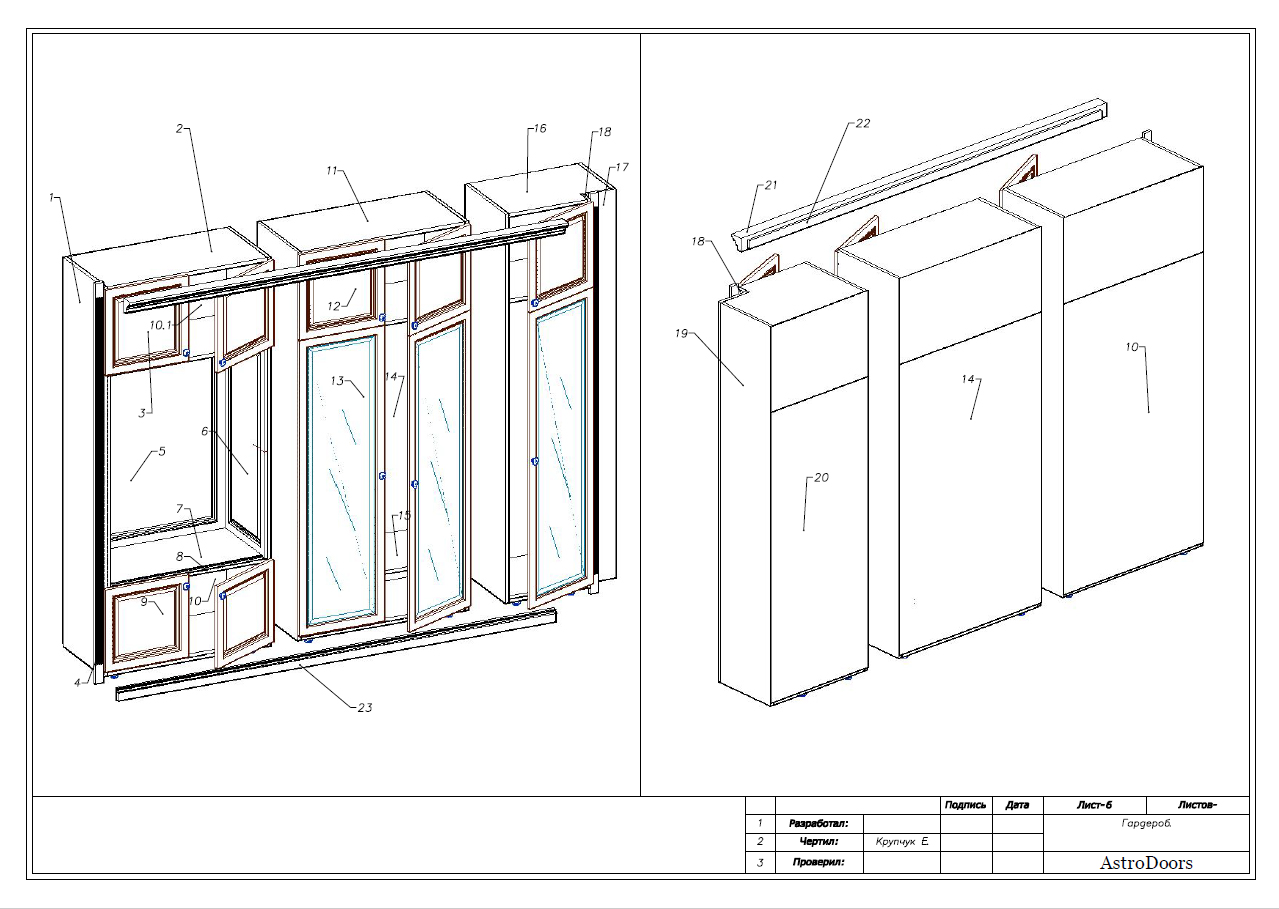Select the 'Чертил:' row label

[x=818, y=843]
